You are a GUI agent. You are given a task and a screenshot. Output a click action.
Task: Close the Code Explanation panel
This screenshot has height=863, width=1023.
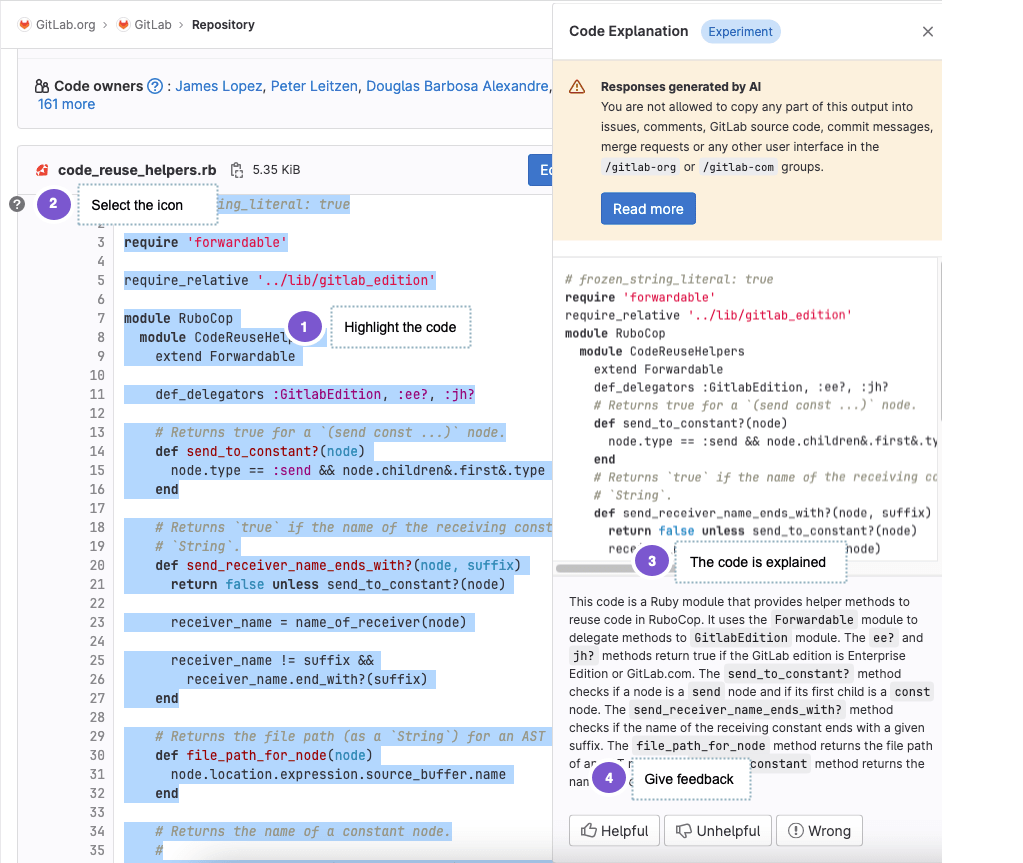[x=927, y=31]
